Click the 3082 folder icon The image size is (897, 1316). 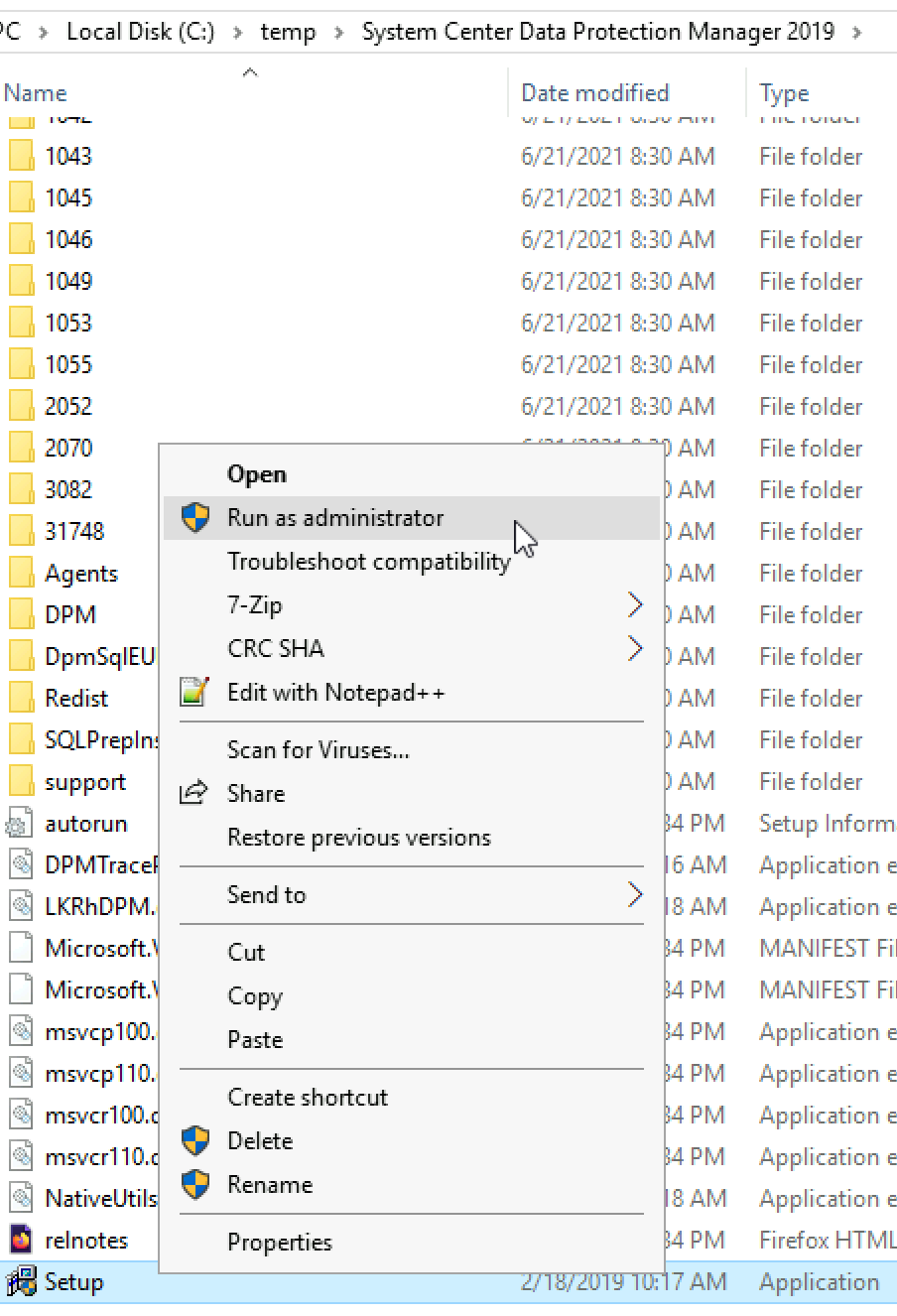pos(21,490)
